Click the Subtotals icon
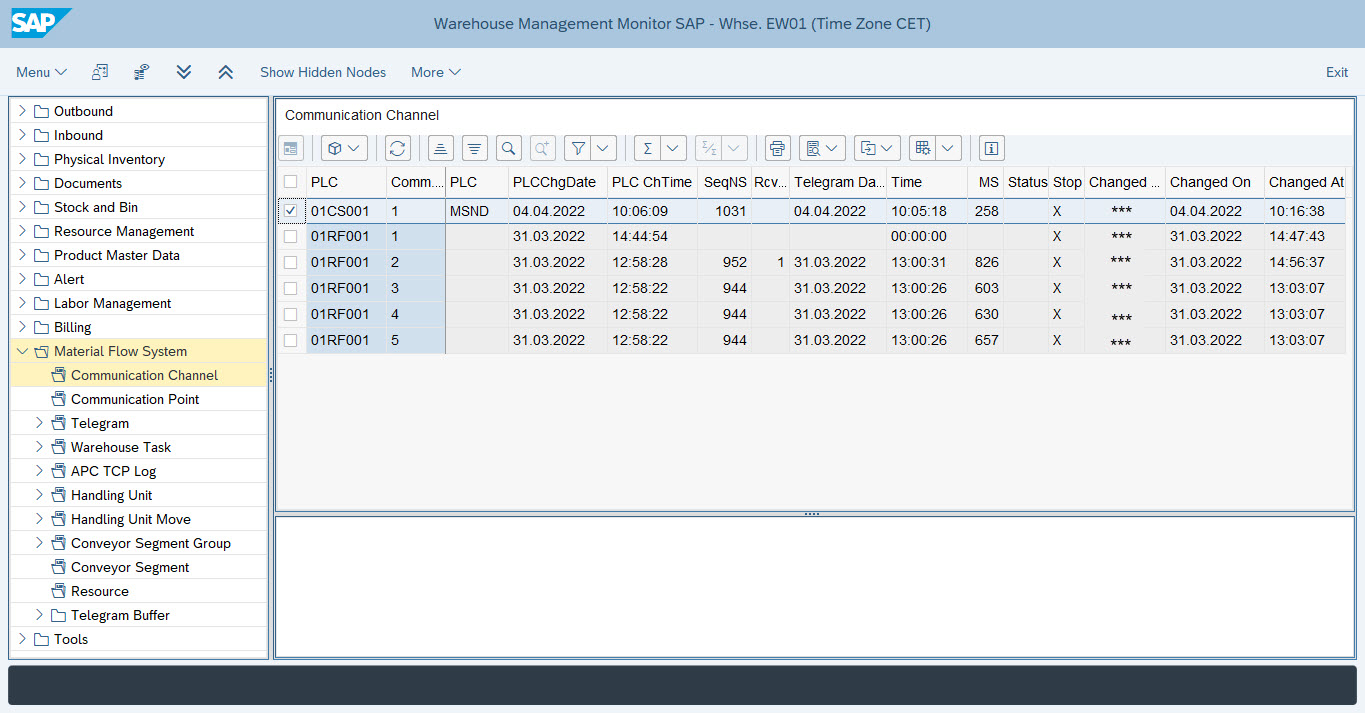This screenshot has height=713, width=1365. (x=709, y=148)
